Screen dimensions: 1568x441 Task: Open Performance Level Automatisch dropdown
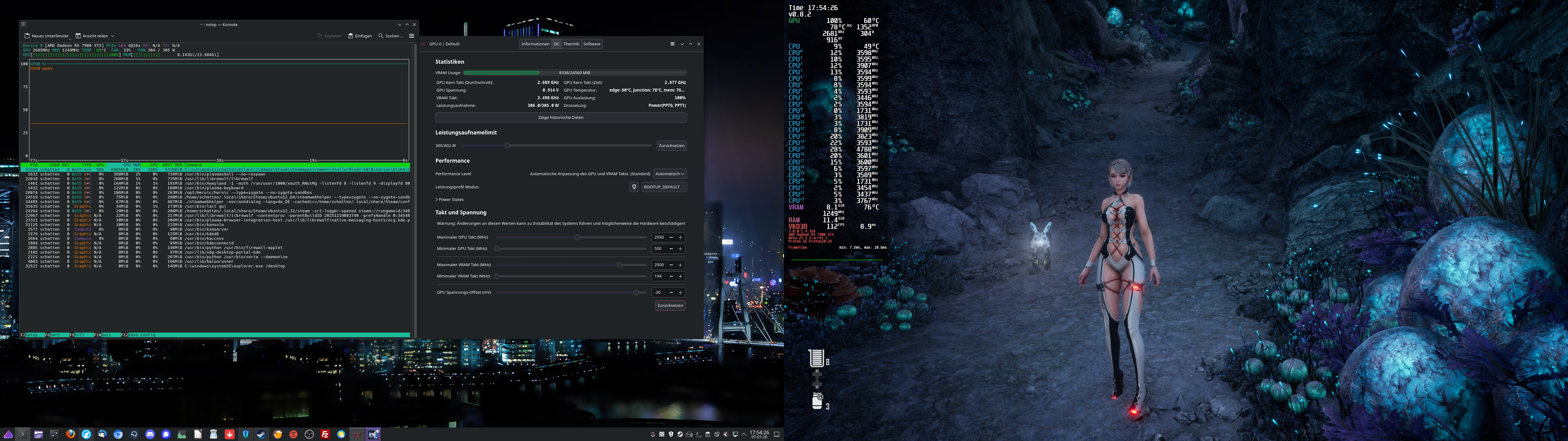[x=669, y=174]
